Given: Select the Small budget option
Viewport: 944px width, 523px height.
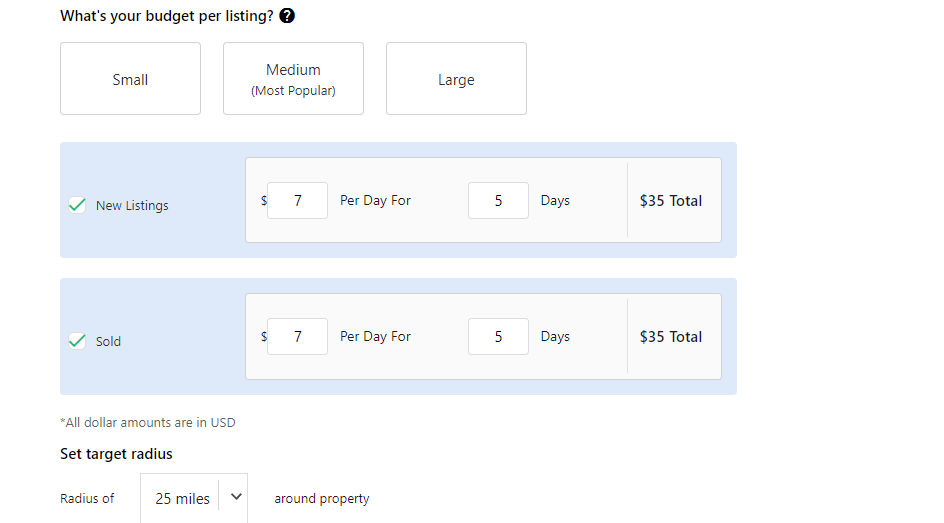Looking at the screenshot, I should [x=130, y=78].
